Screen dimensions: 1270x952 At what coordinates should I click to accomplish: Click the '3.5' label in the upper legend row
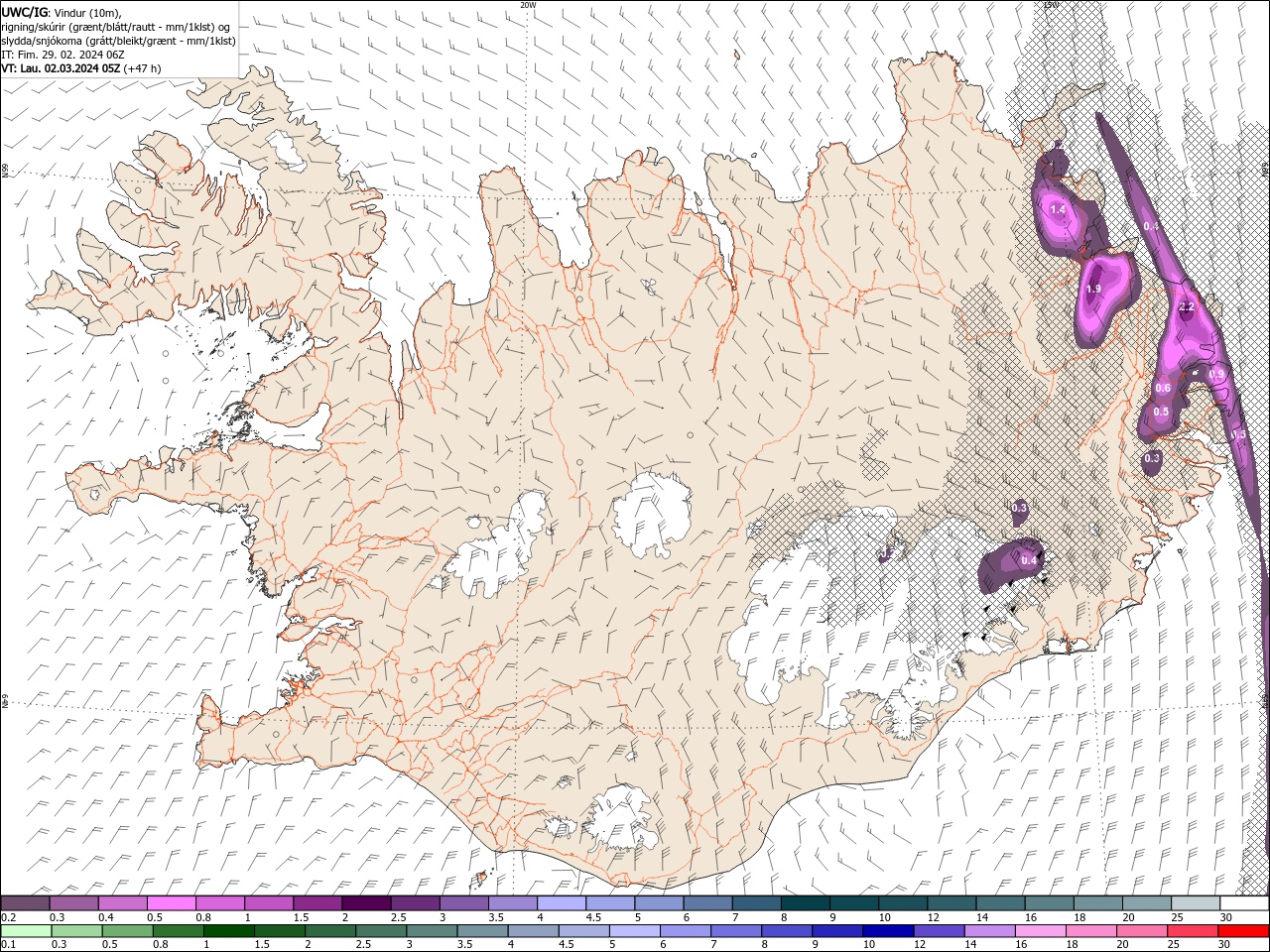(495, 917)
